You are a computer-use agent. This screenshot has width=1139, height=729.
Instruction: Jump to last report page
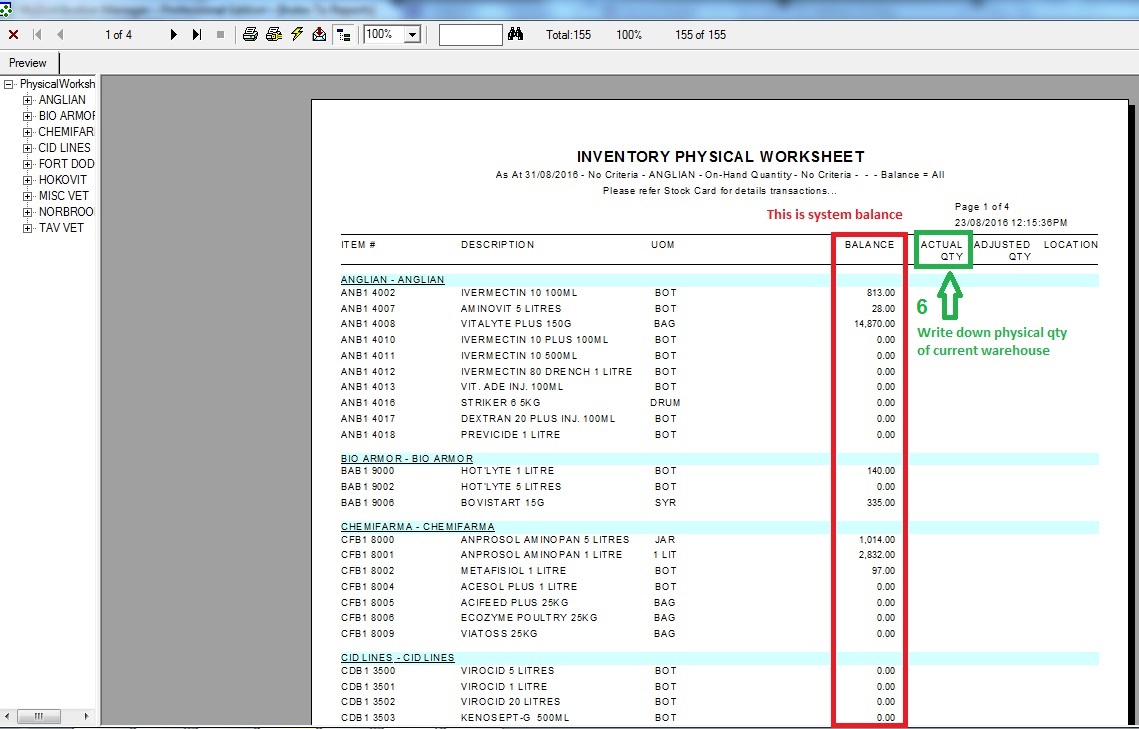click(x=197, y=35)
